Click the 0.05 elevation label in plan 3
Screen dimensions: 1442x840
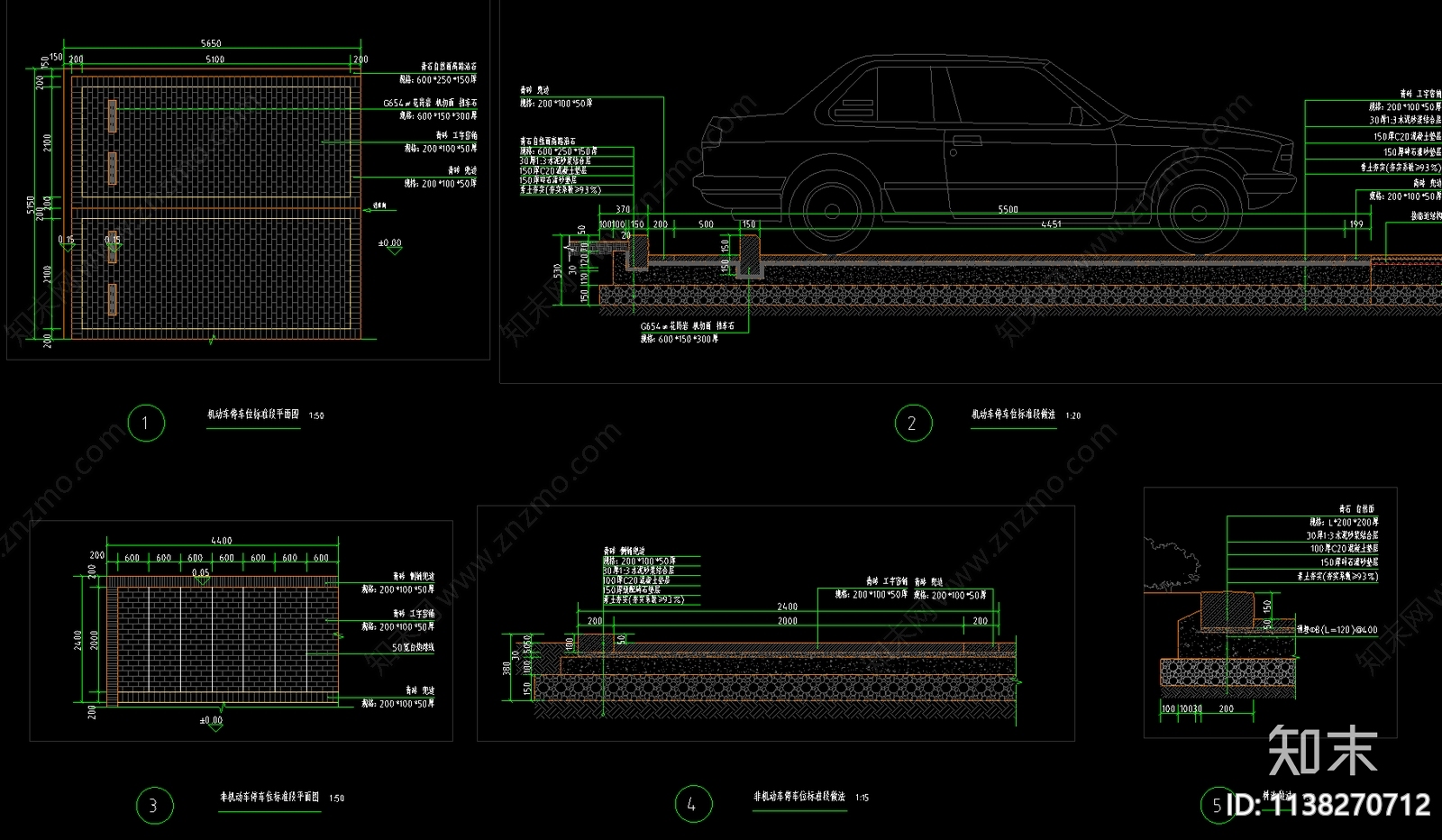200,572
